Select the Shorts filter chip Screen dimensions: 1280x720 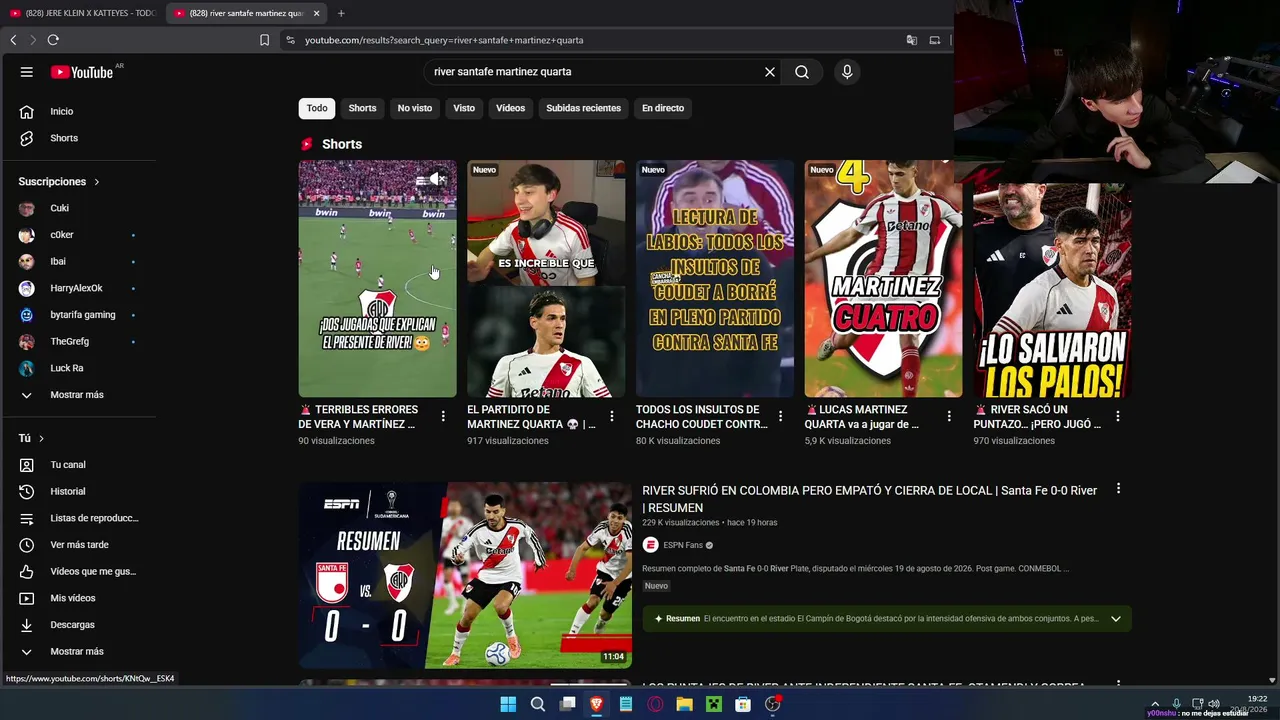pos(362,108)
